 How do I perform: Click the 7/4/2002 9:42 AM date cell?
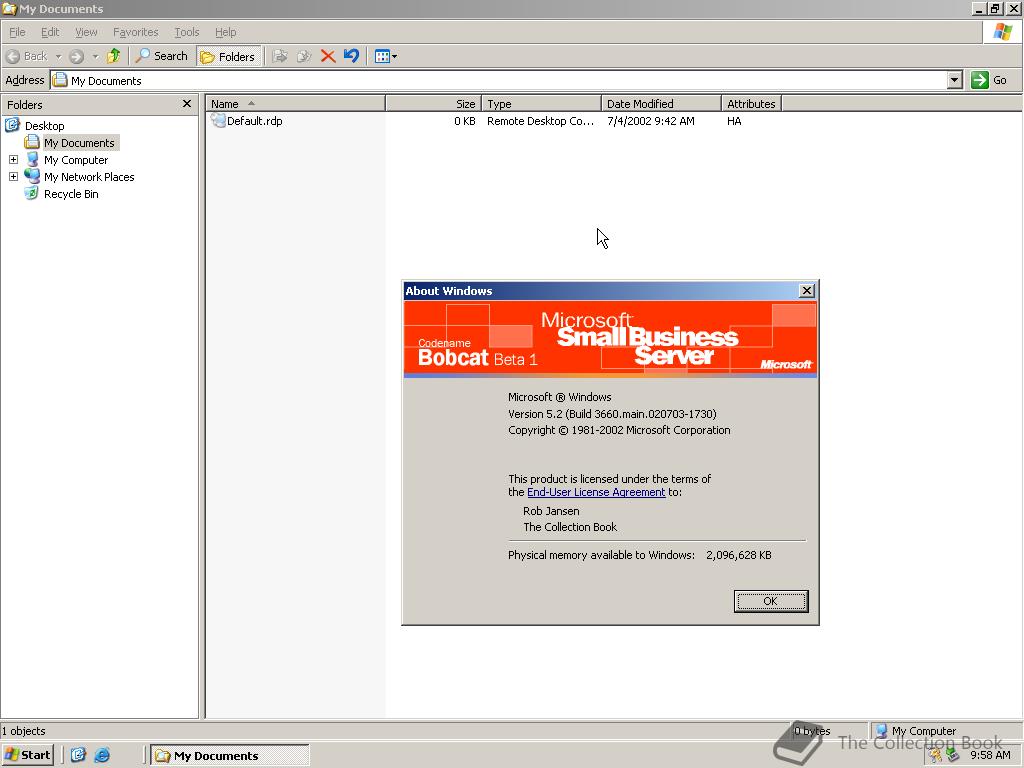coord(650,121)
